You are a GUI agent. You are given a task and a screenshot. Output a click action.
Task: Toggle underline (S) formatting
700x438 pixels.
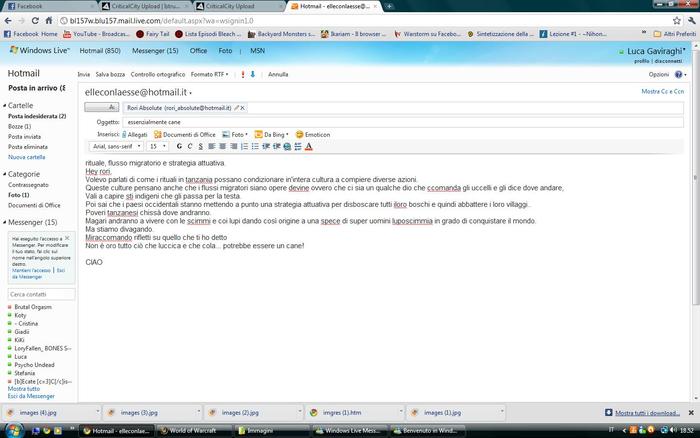point(200,146)
